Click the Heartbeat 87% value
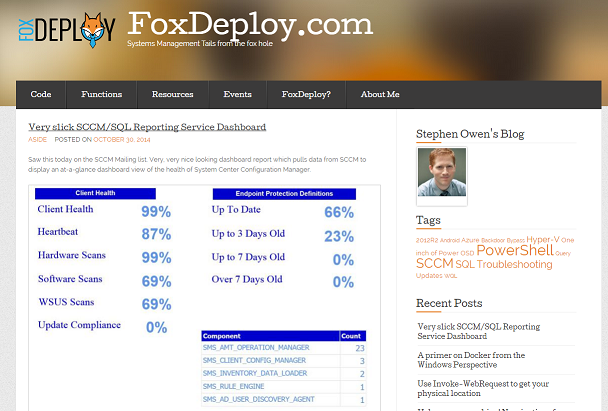 [156, 234]
